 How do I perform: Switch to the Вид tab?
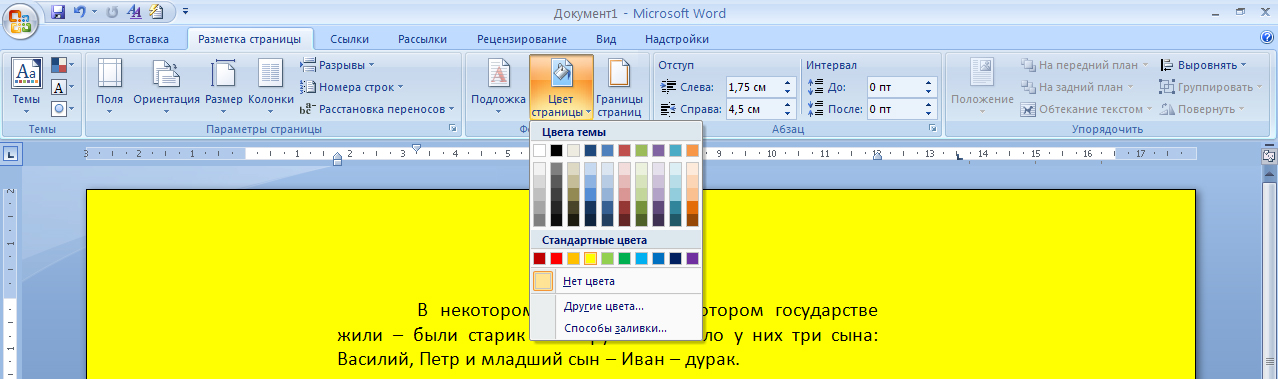click(606, 39)
